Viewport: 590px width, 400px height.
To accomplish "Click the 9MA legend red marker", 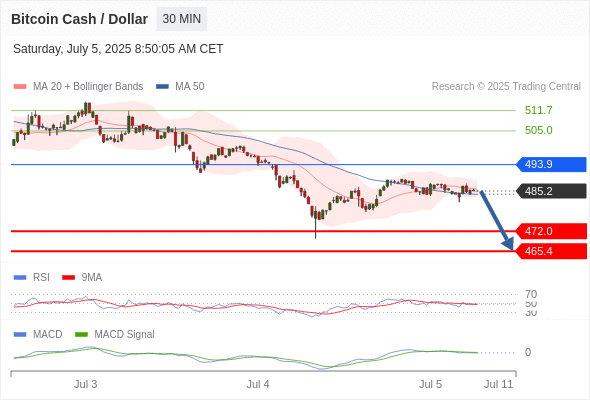I will click(68, 278).
